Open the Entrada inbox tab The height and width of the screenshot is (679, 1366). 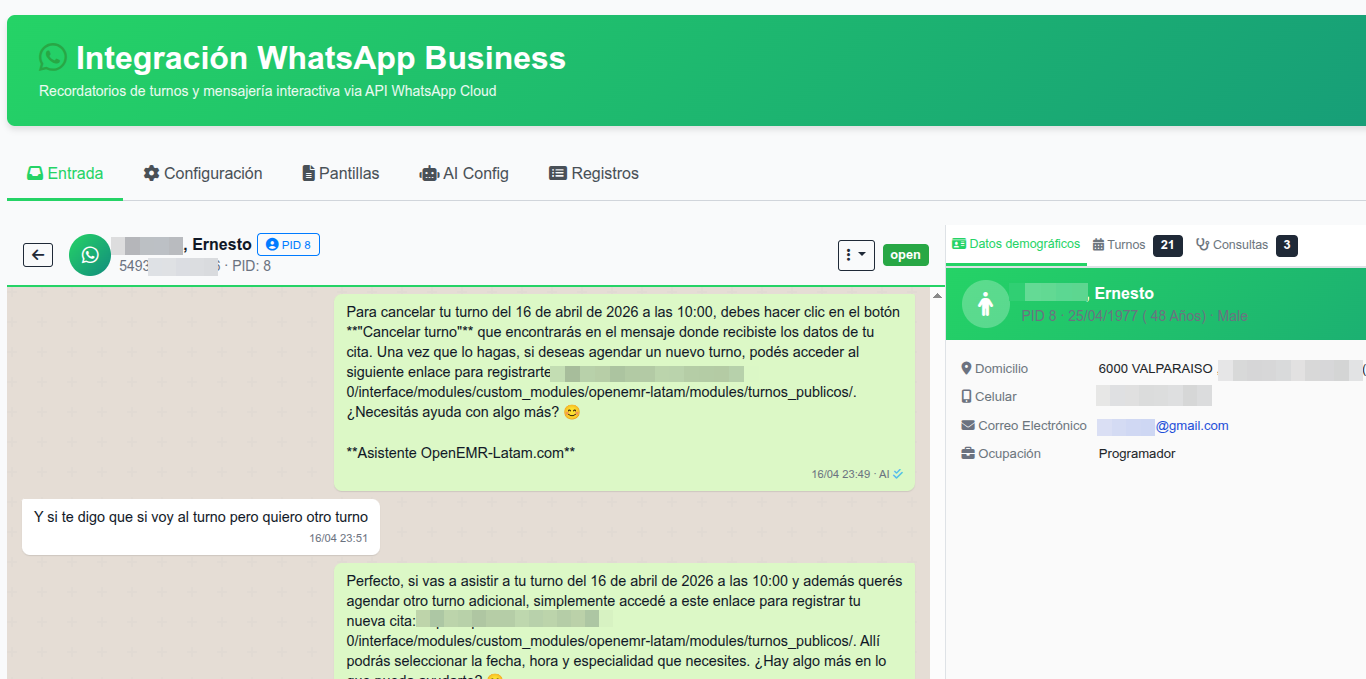(65, 173)
